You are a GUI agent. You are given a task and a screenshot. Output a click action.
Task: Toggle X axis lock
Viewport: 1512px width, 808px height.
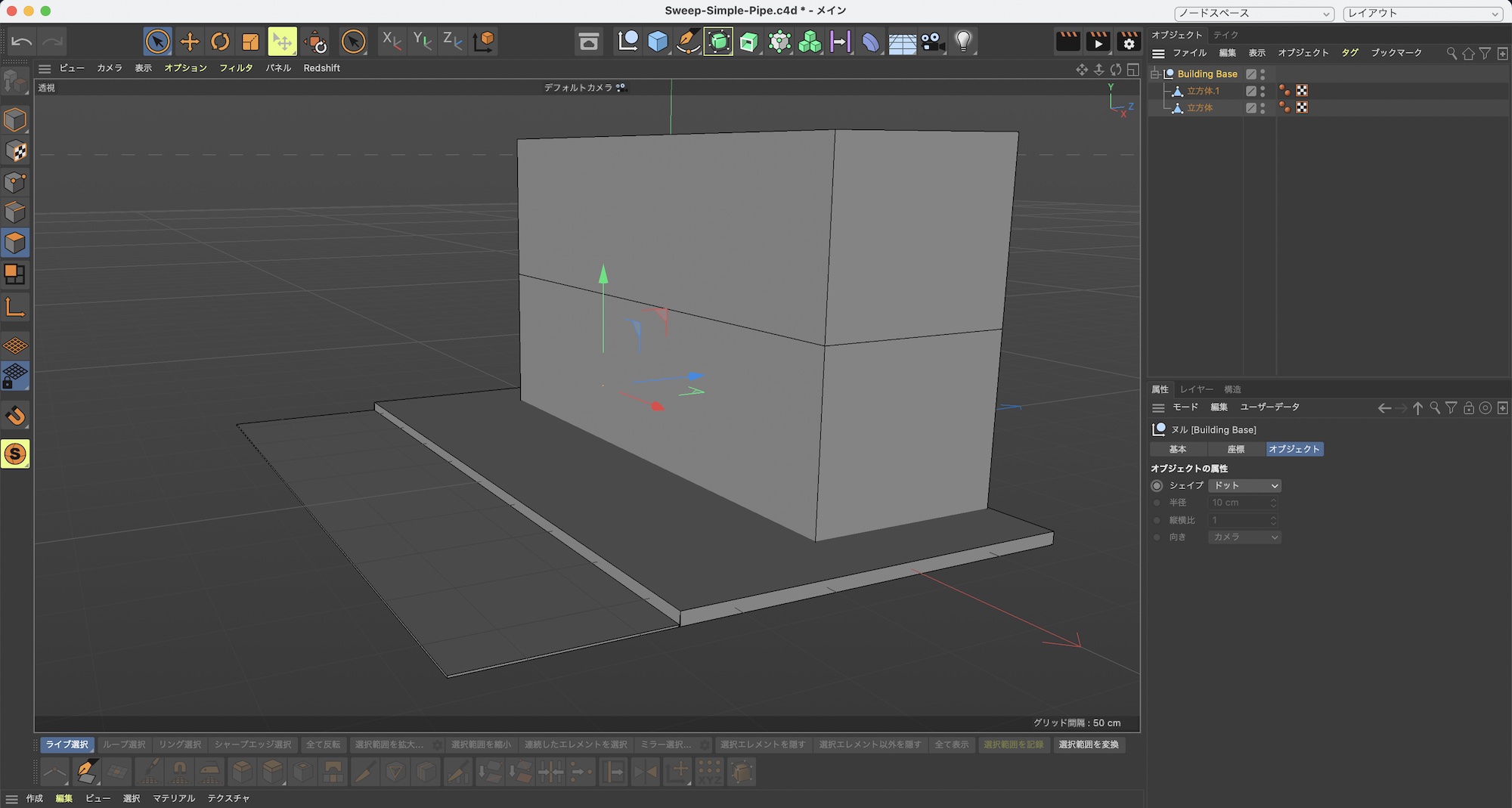pos(391,42)
